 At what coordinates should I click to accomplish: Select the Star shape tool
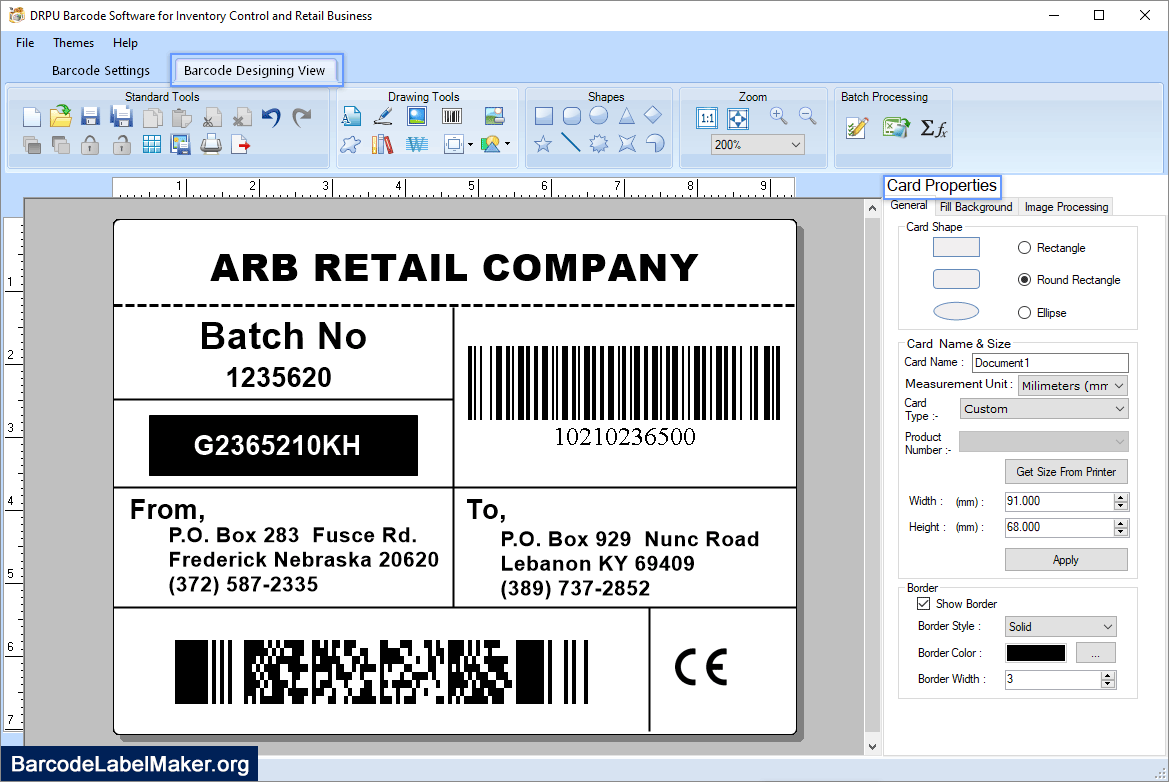click(x=544, y=143)
